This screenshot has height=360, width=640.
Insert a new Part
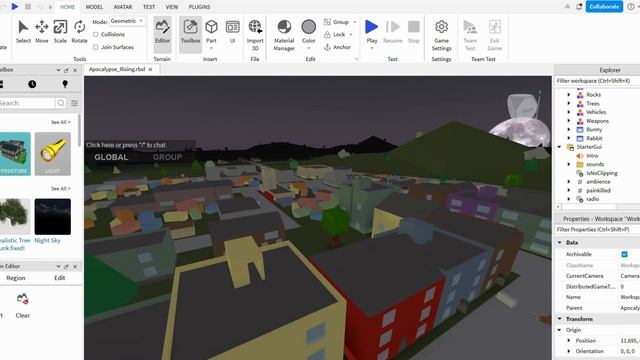pyautogui.click(x=211, y=31)
